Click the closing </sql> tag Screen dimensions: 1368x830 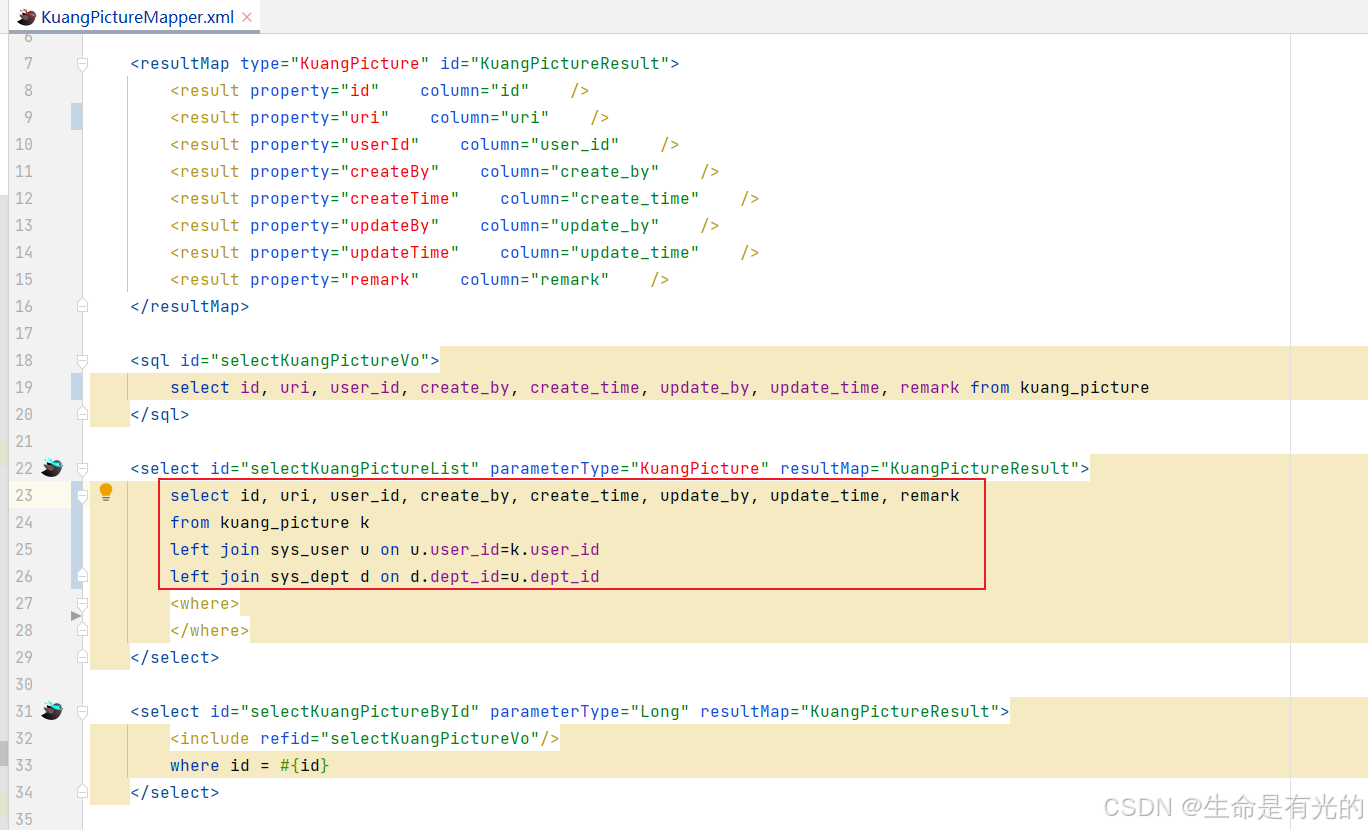[159, 414]
